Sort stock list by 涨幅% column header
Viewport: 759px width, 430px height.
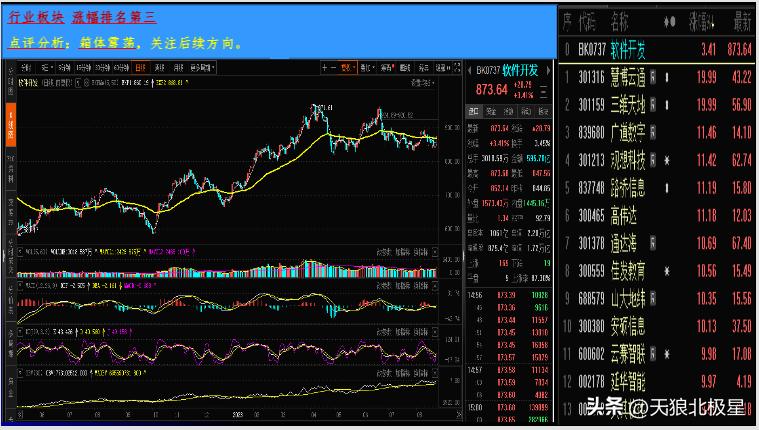[x=702, y=22]
